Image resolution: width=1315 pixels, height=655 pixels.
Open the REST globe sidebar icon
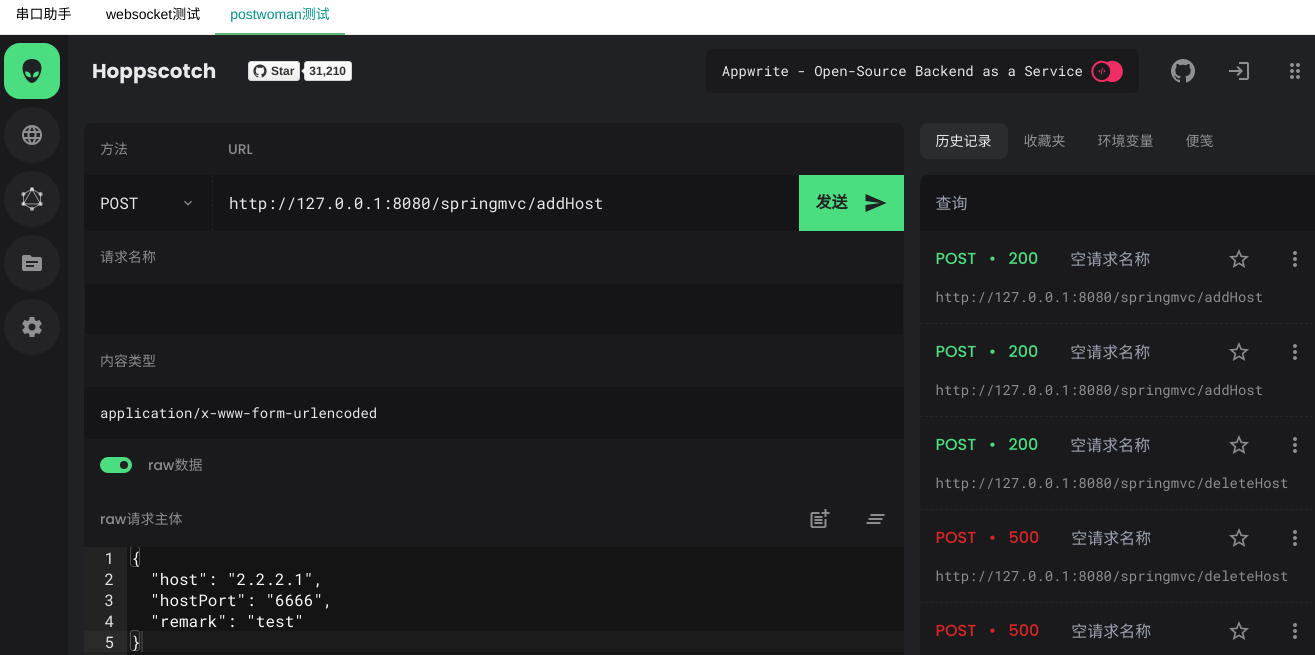32,135
